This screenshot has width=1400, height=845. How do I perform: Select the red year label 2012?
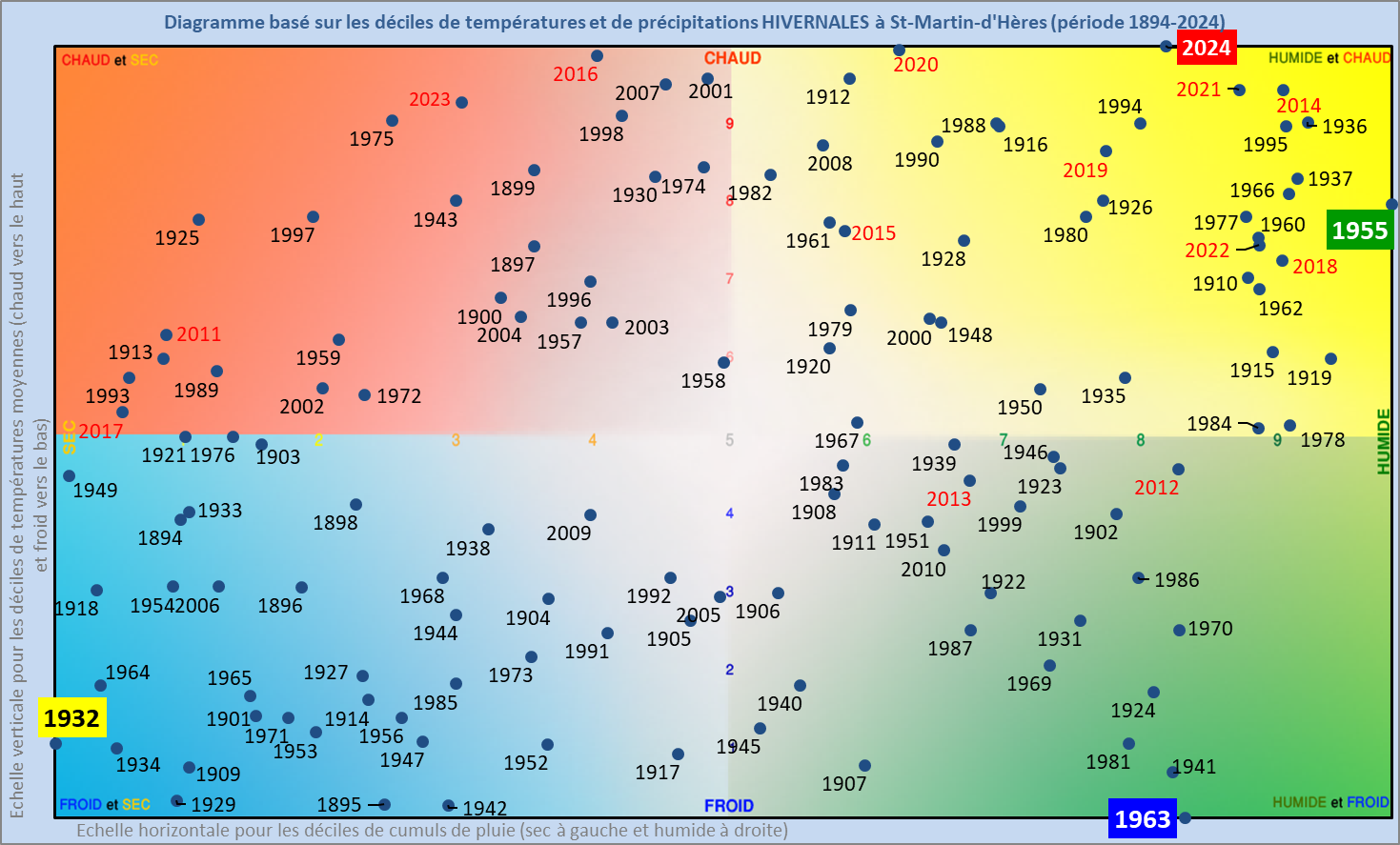(x=1157, y=488)
